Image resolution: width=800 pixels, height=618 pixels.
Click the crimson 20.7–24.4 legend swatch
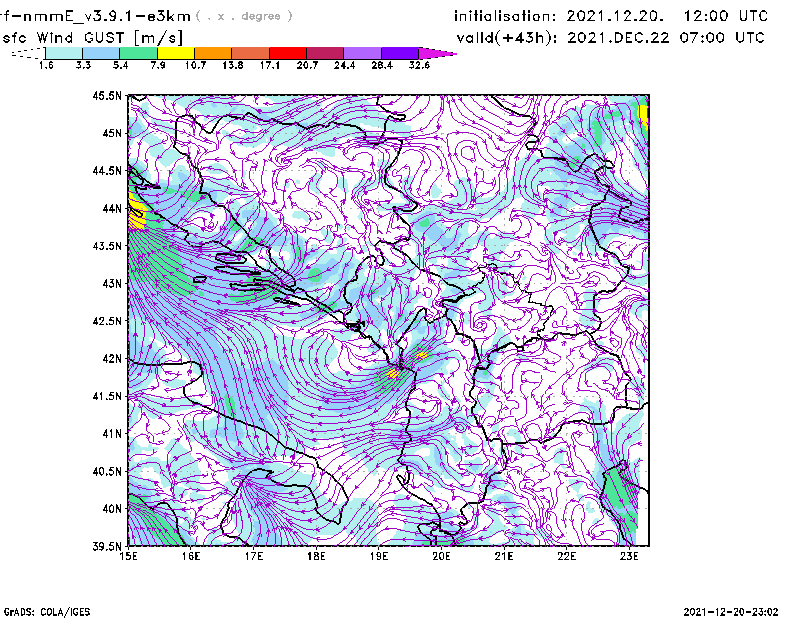pos(325,53)
